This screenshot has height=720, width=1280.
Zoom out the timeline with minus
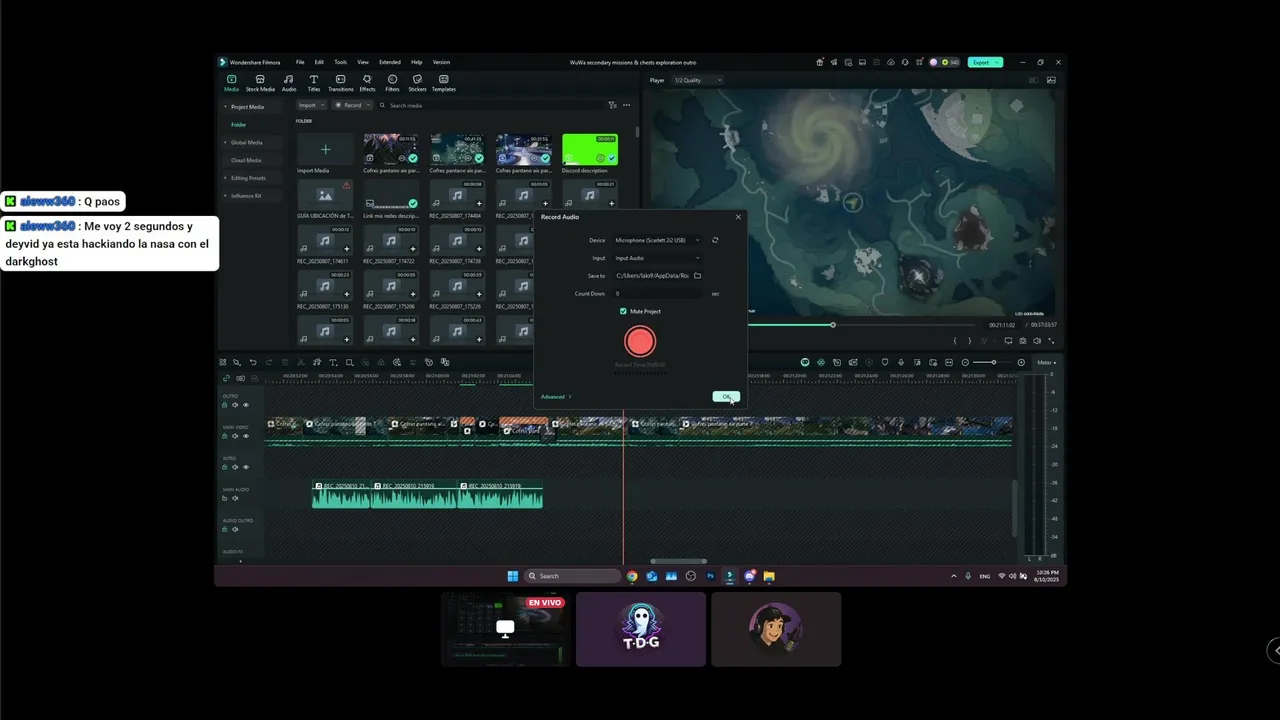click(x=965, y=362)
